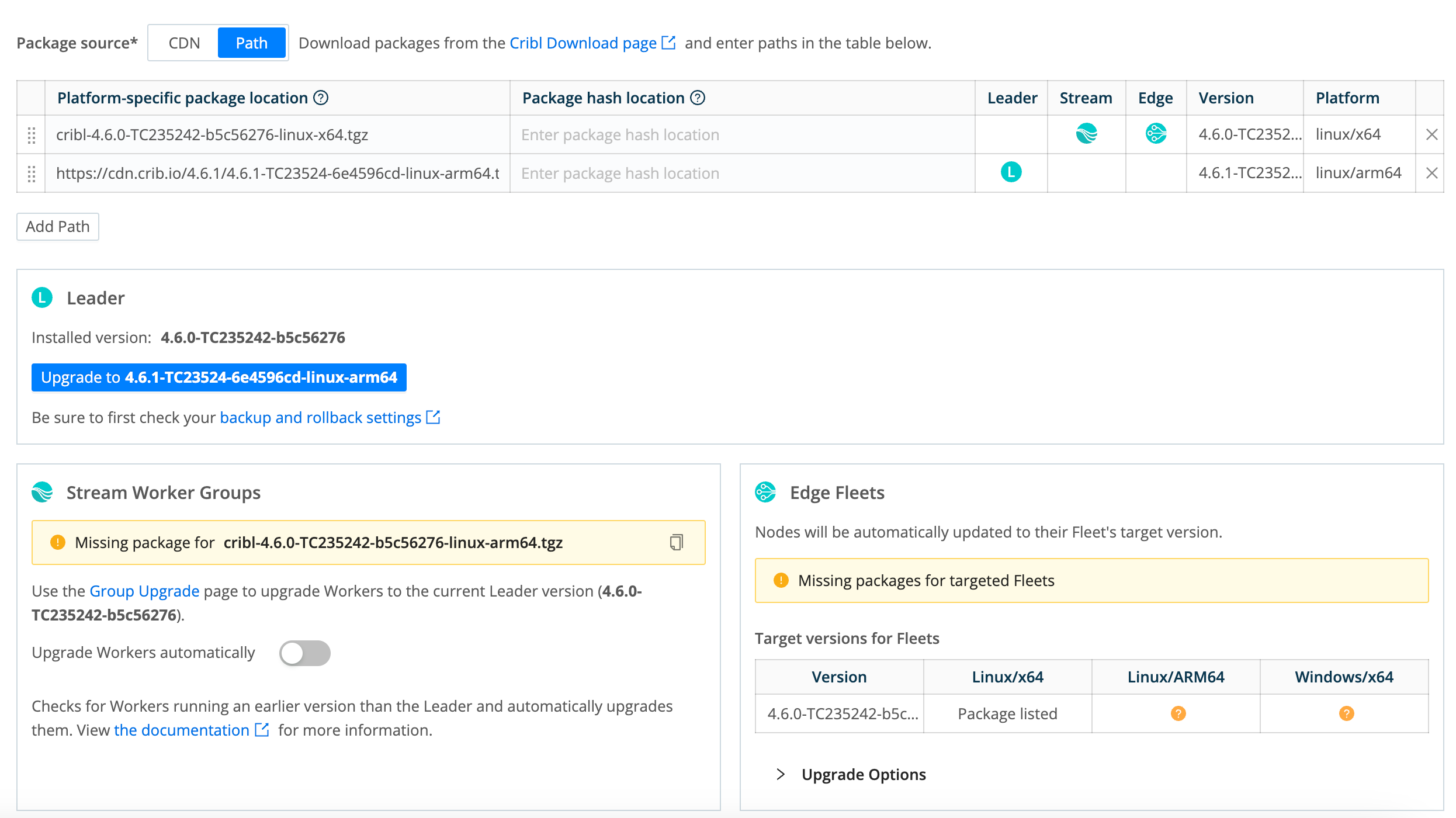This screenshot has width=1456, height=818.
Task: Expand the Upgrade Options section
Action: pyautogui.click(x=852, y=775)
